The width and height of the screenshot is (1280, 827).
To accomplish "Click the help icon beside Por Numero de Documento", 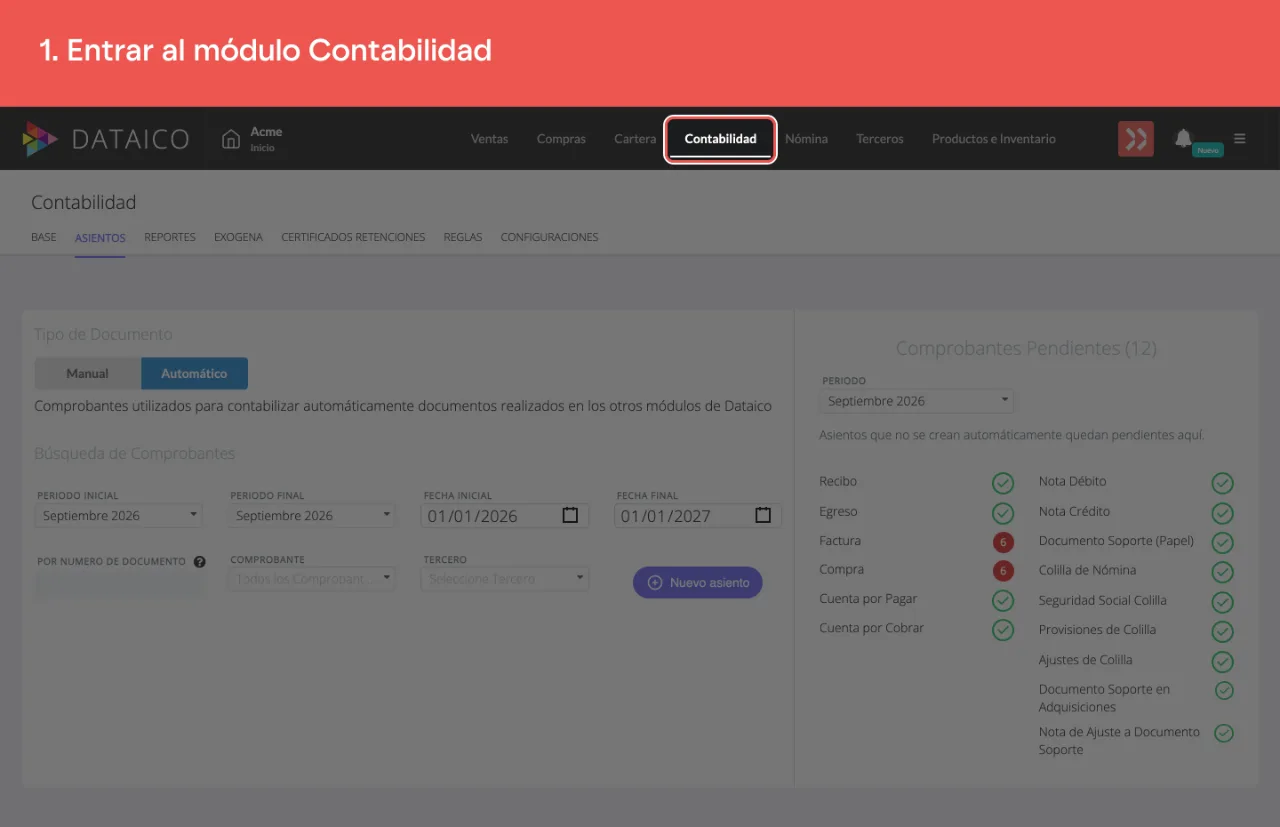I will coord(200,562).
